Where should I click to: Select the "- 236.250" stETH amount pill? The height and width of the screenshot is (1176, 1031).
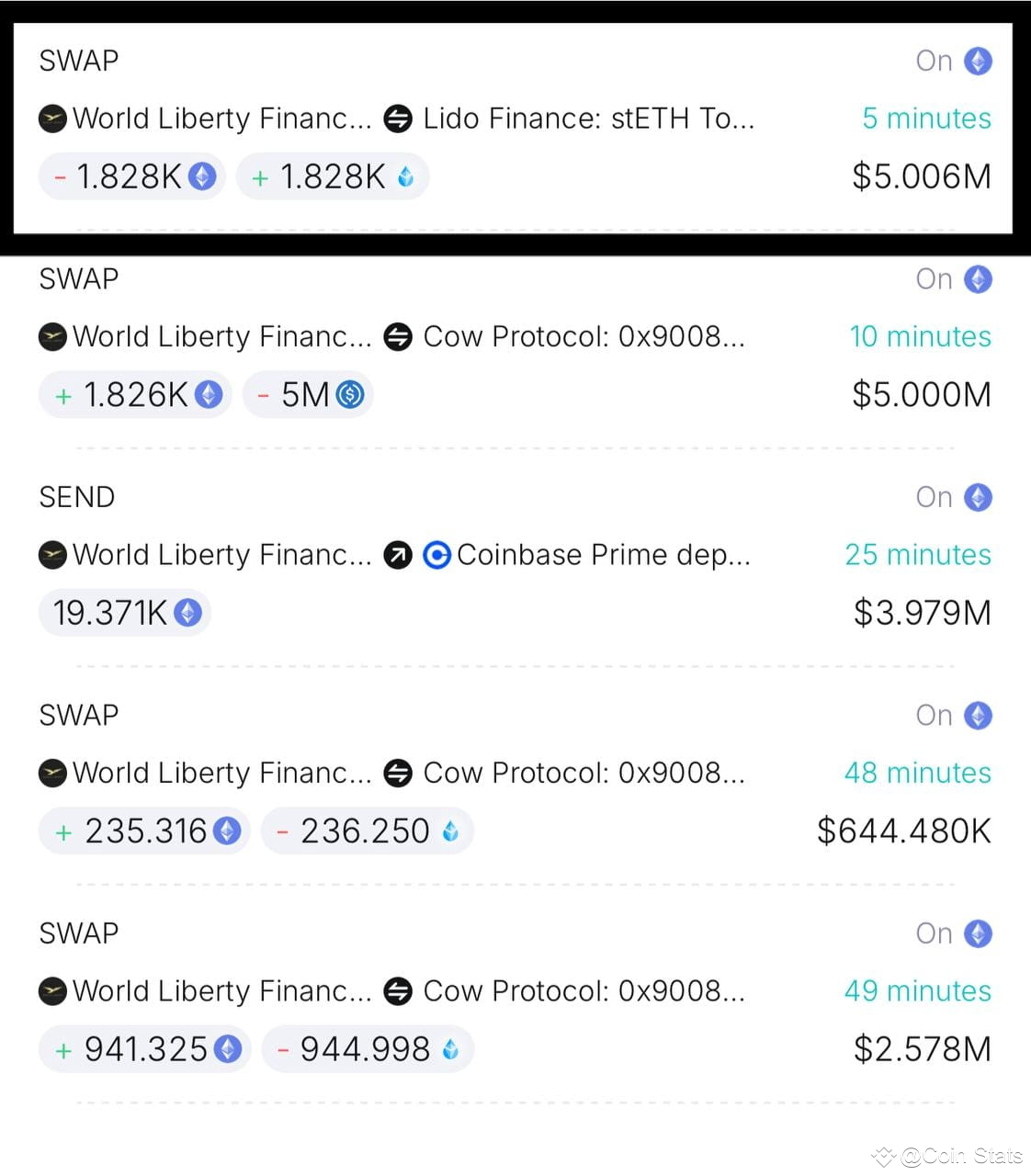coord(368,831)
